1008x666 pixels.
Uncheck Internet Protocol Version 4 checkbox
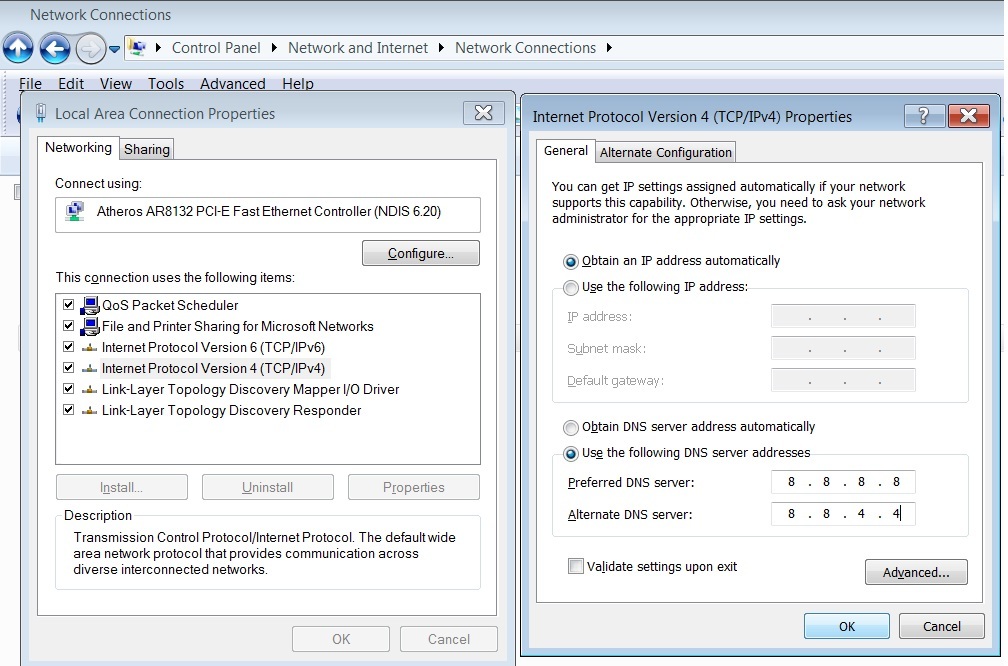69,368
